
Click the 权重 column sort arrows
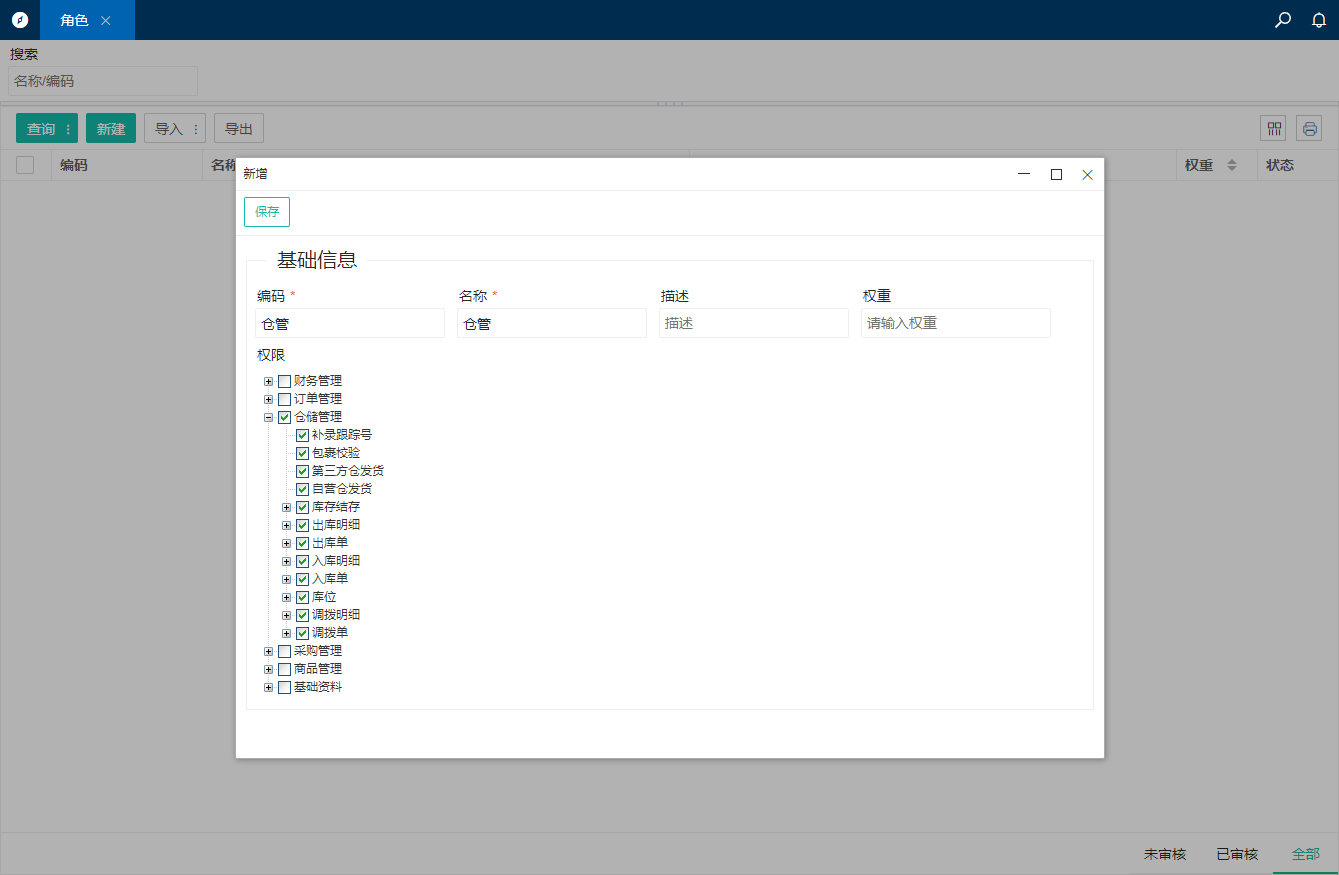[1232, 165]
